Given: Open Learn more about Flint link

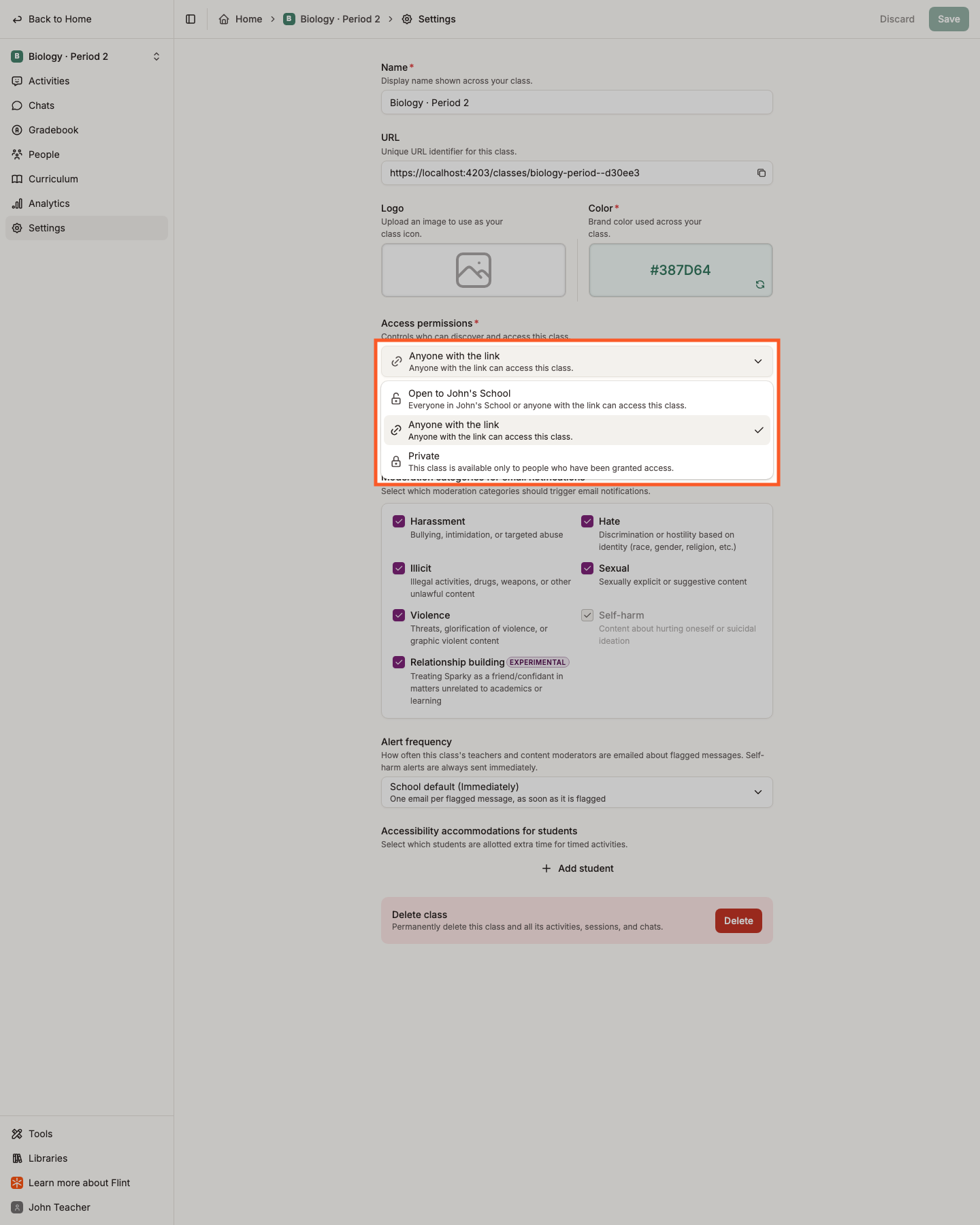Looking at the screenshot, I should pos(86,1183).
